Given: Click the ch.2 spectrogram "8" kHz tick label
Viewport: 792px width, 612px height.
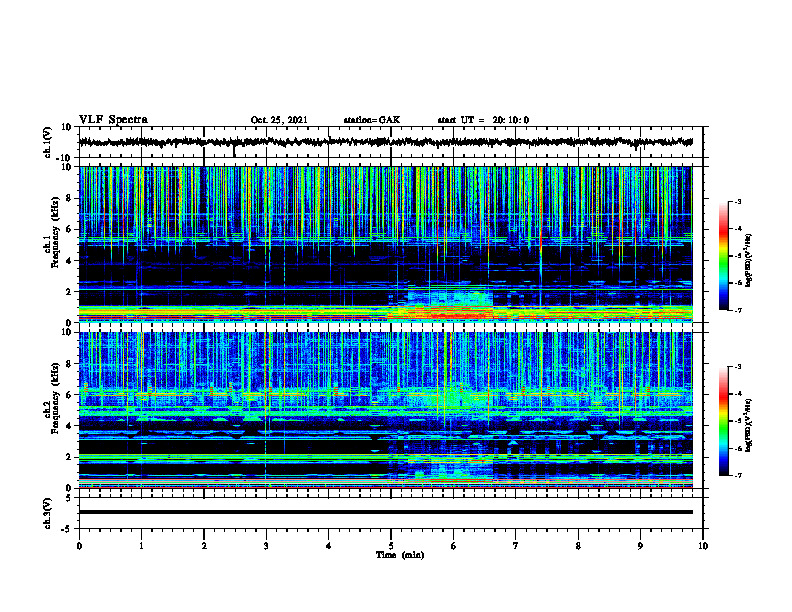Looking at the screenshot, I should pyautogui.click(x=70, y=364).
